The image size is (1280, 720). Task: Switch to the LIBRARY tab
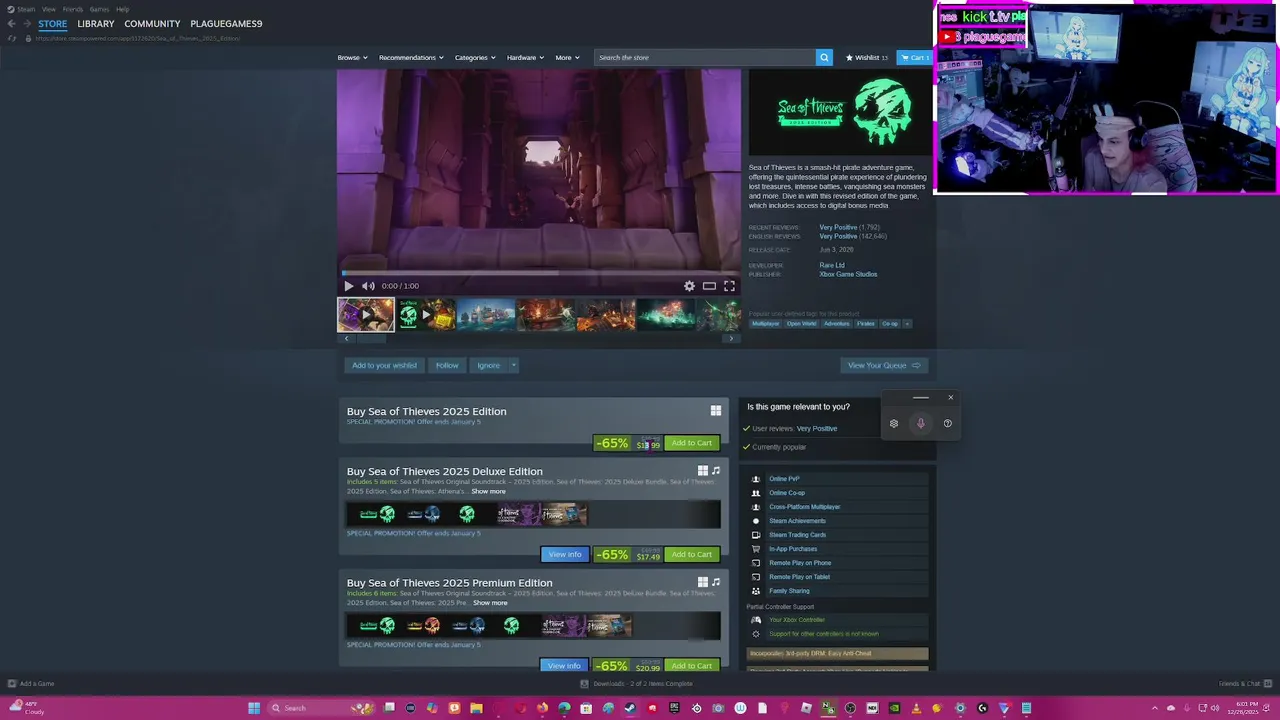(96, 24)
